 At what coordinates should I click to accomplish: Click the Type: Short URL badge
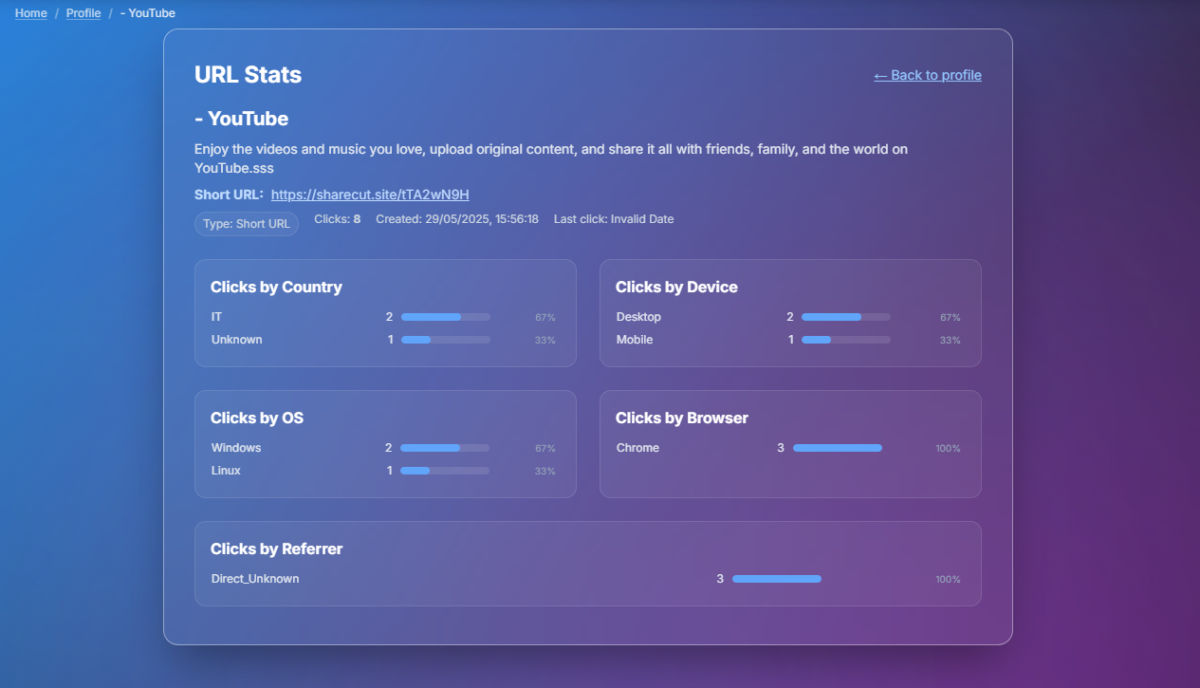click(246, 224)
